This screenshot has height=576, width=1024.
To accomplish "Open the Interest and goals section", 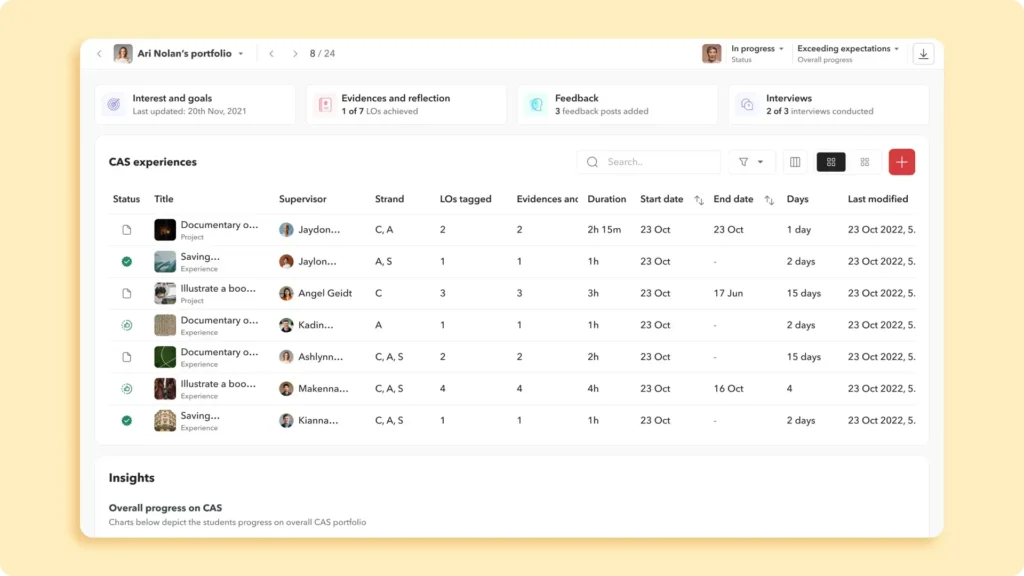I will coord(196,104).
